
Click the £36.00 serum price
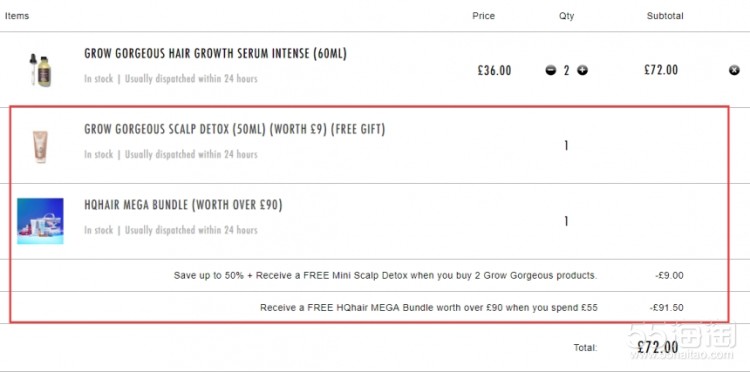(x=494, y=71)
